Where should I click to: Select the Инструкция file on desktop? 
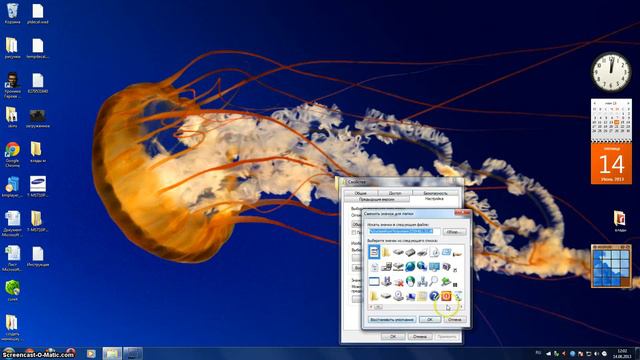click(x=38, y=257)
